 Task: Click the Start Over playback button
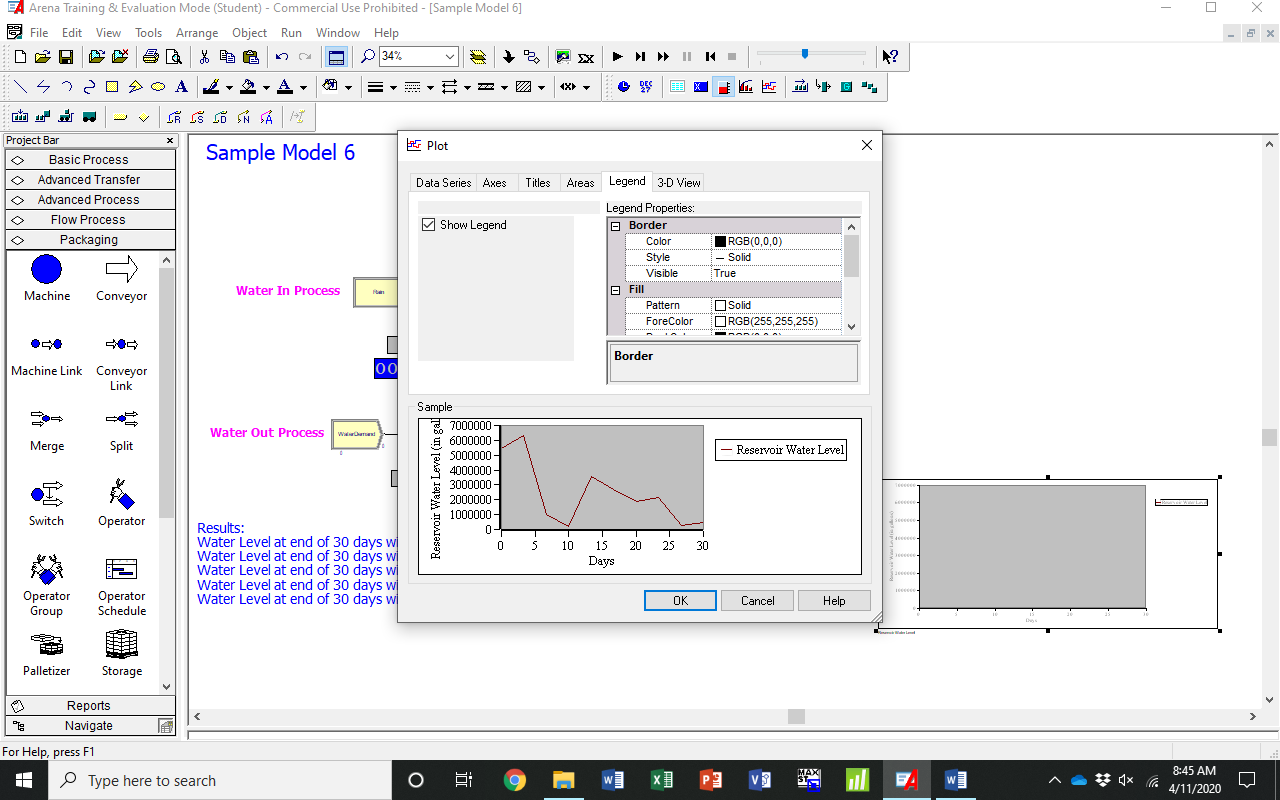[x=710, y=57]
